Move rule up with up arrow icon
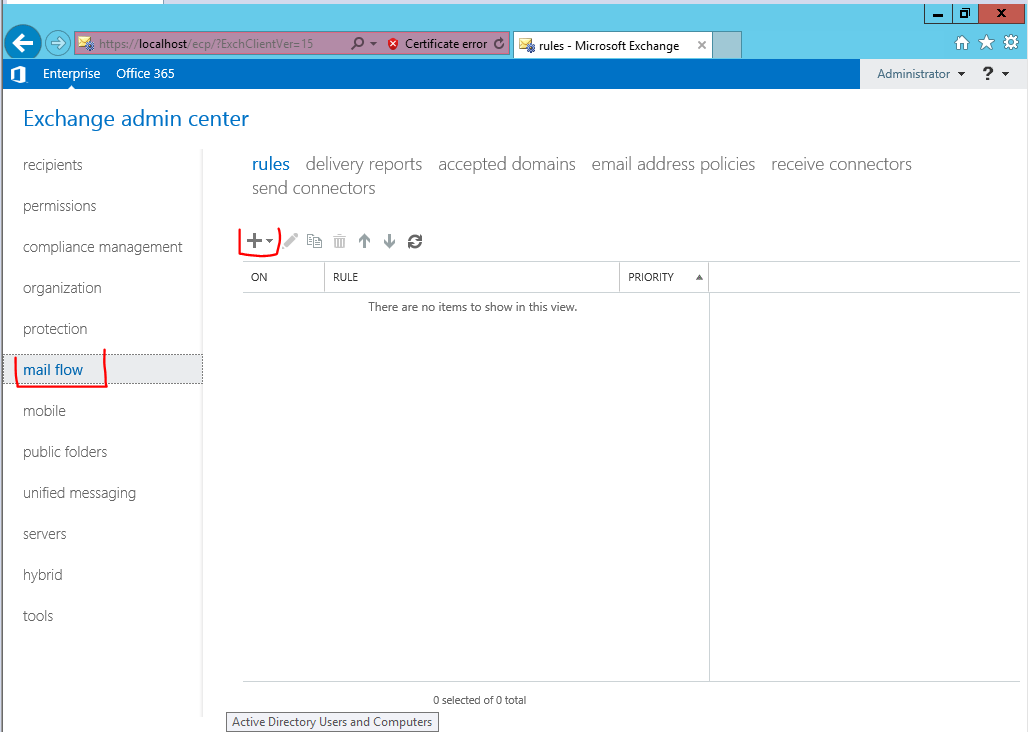1028x732 pixels. click(365, 241)
